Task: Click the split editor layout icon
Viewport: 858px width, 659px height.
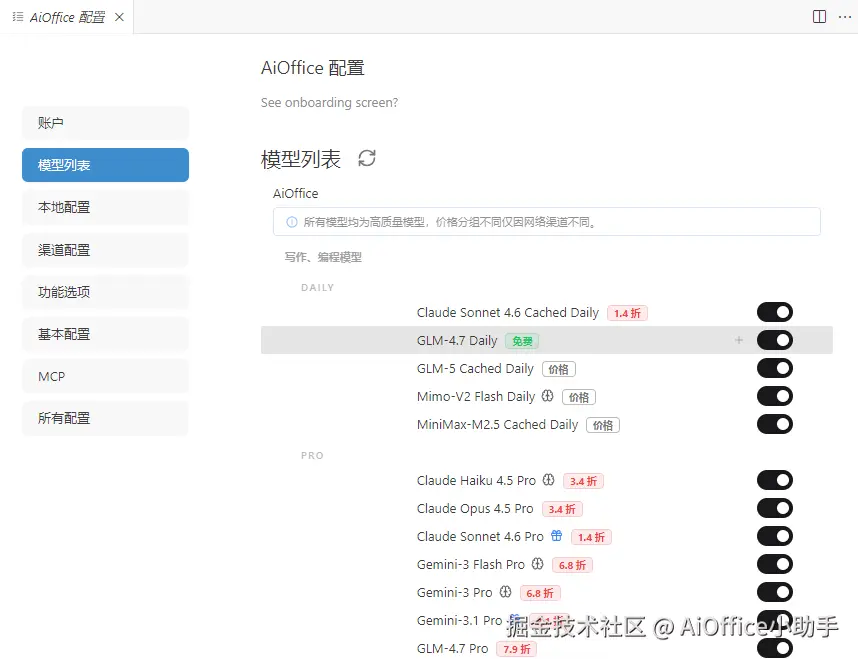Action: pos(819,16)
